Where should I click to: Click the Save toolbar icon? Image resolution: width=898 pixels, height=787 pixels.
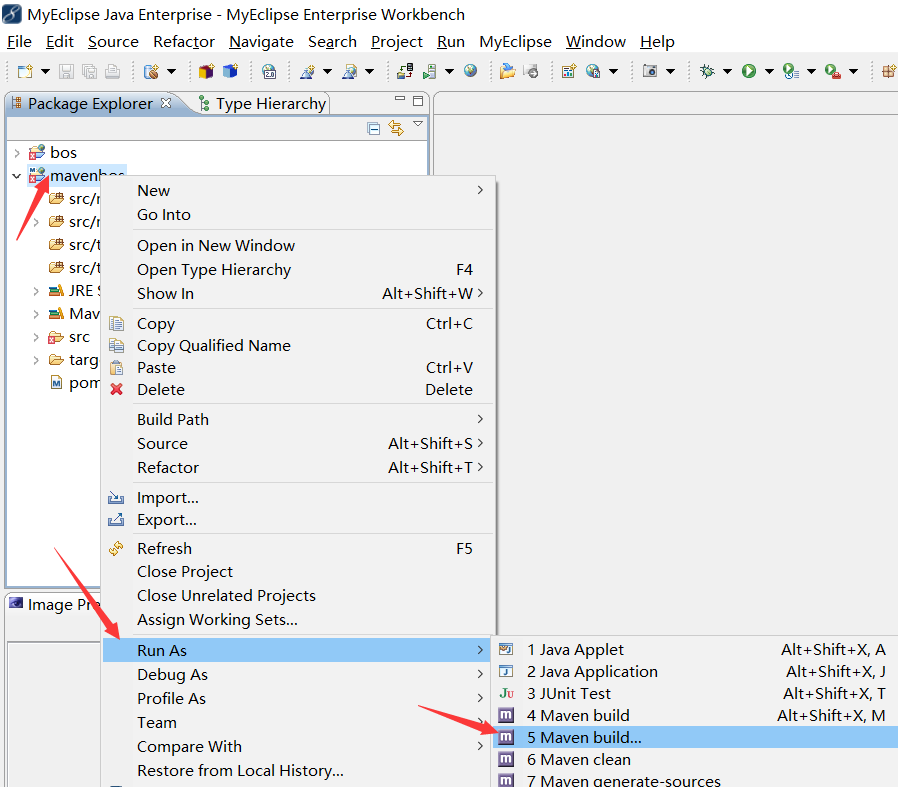click(x=66, y=72)
